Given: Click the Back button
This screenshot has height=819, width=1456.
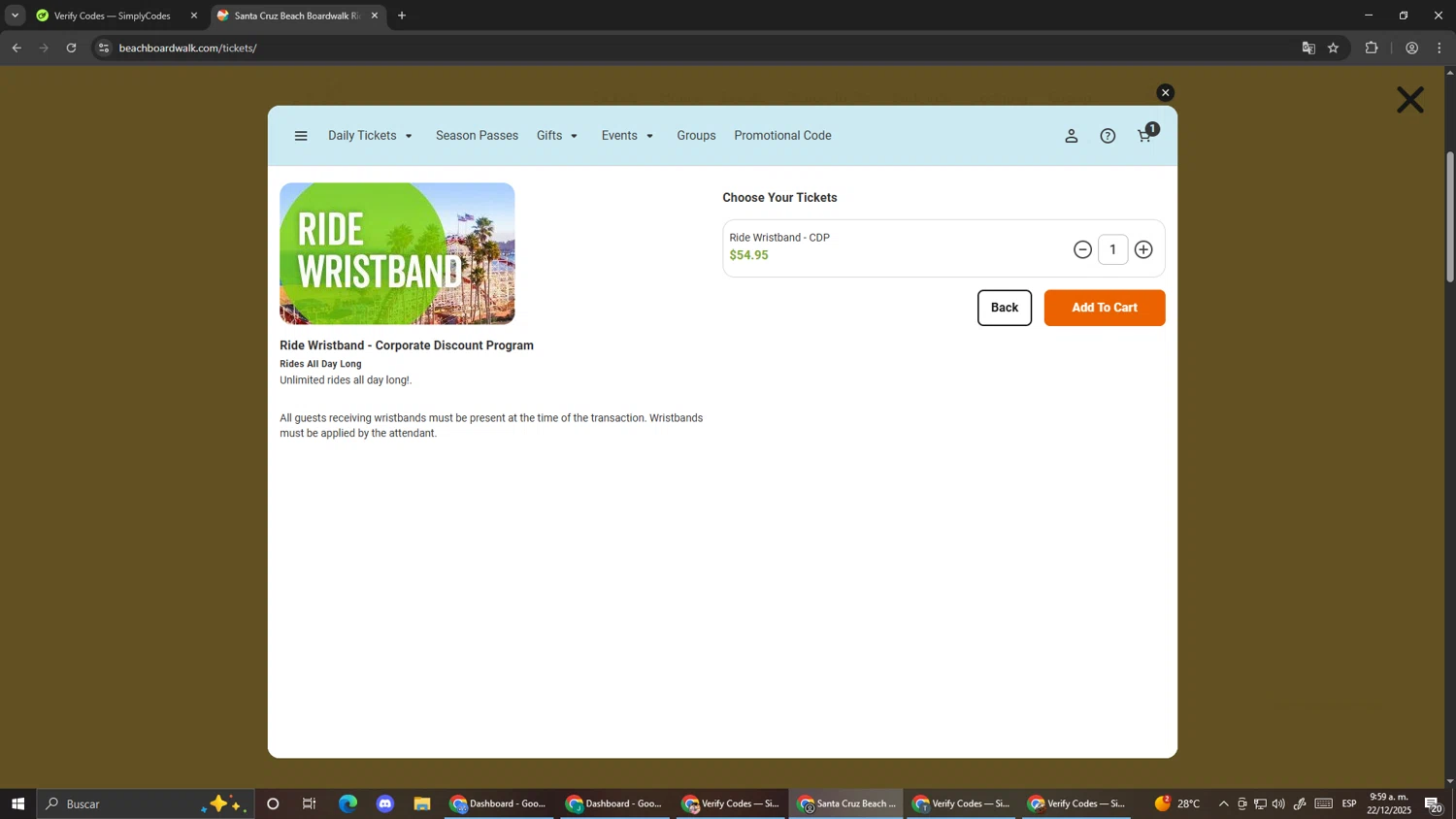Looking at the screenshot, I should click(x=1004, y=308).
